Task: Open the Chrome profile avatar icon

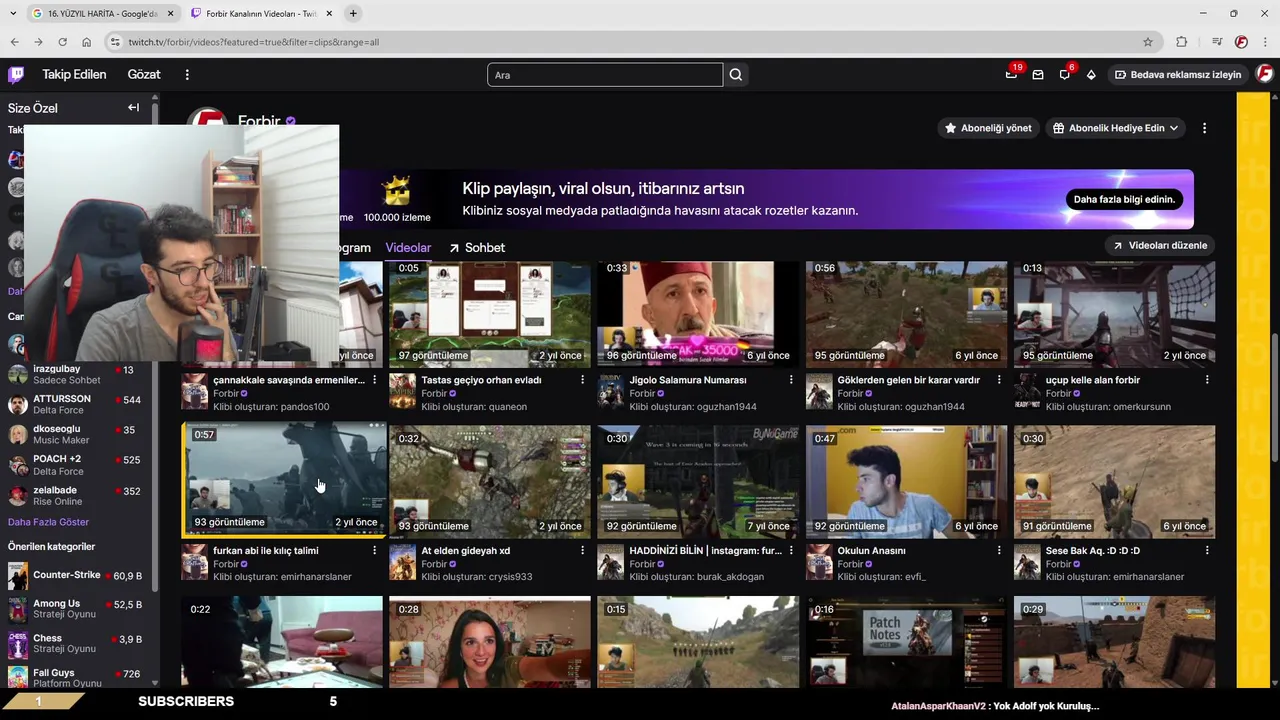Action: [x=1241, y=42]
